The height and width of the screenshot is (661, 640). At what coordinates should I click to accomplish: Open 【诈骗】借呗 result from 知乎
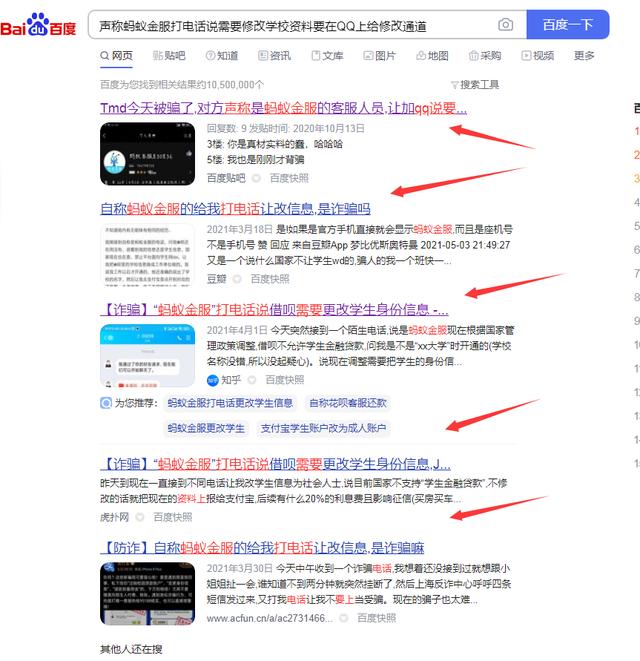pyautogui.click(x=274, y=310)
